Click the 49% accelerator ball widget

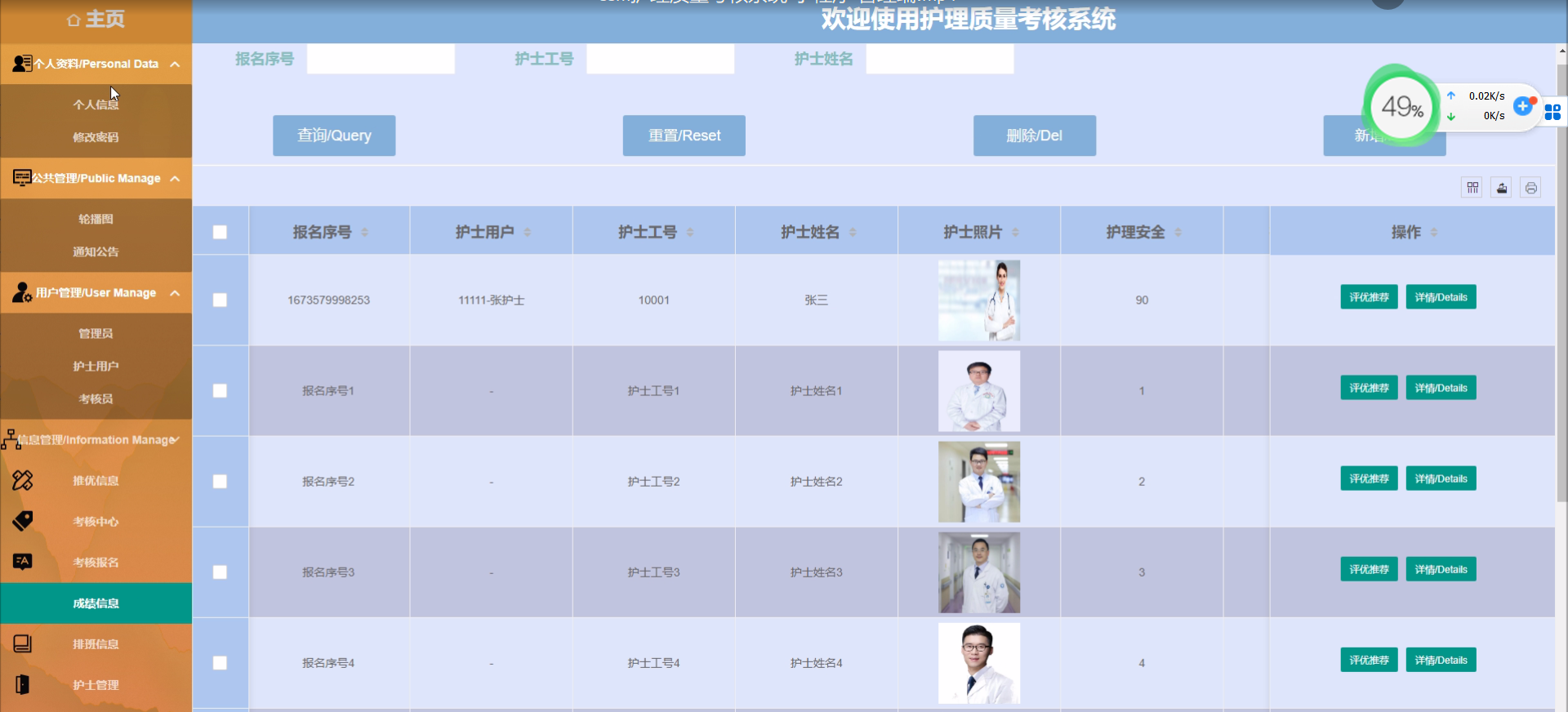coord(1402,106)
